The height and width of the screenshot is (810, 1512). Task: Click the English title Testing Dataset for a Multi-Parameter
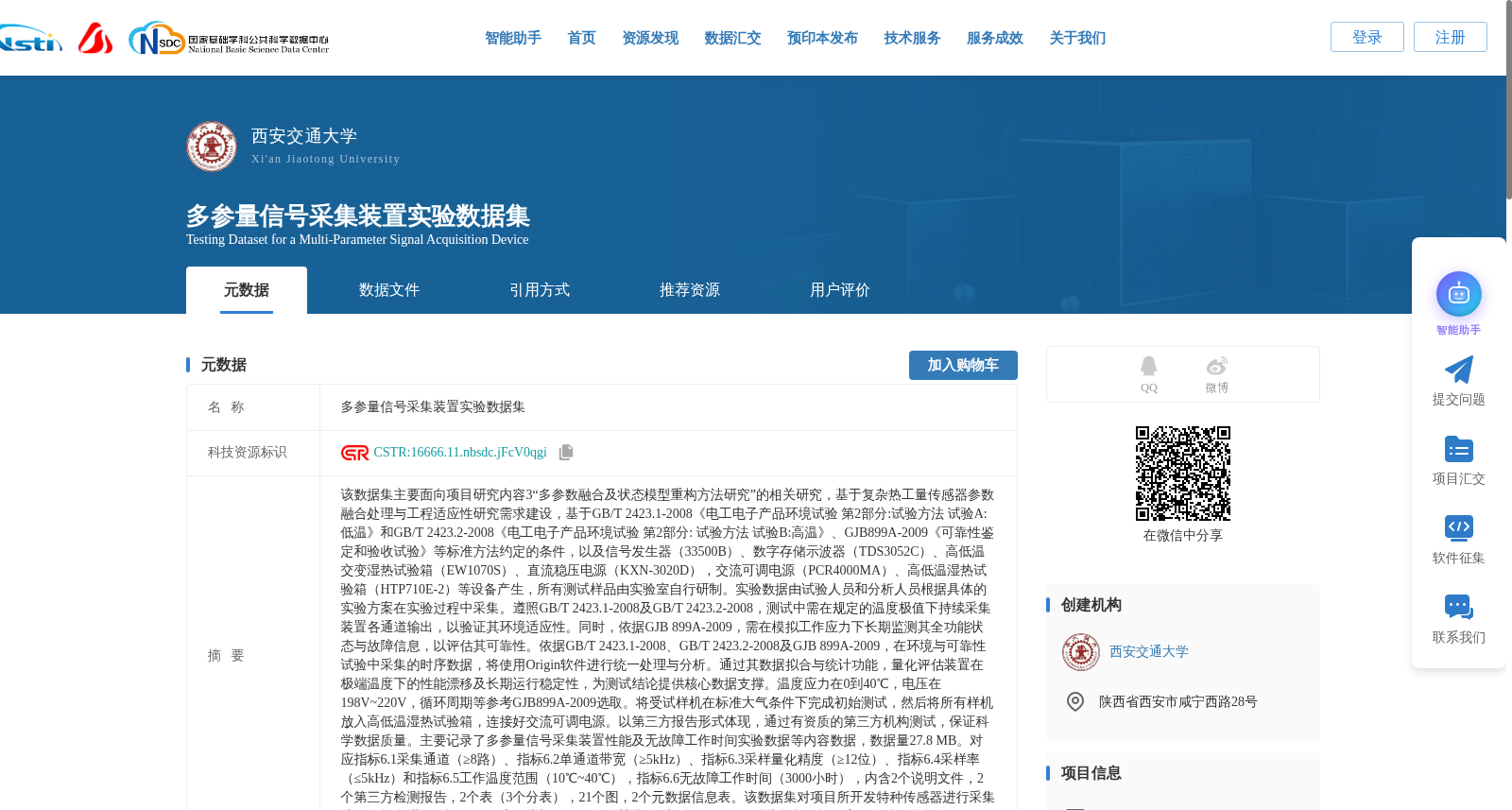[357, 240]
